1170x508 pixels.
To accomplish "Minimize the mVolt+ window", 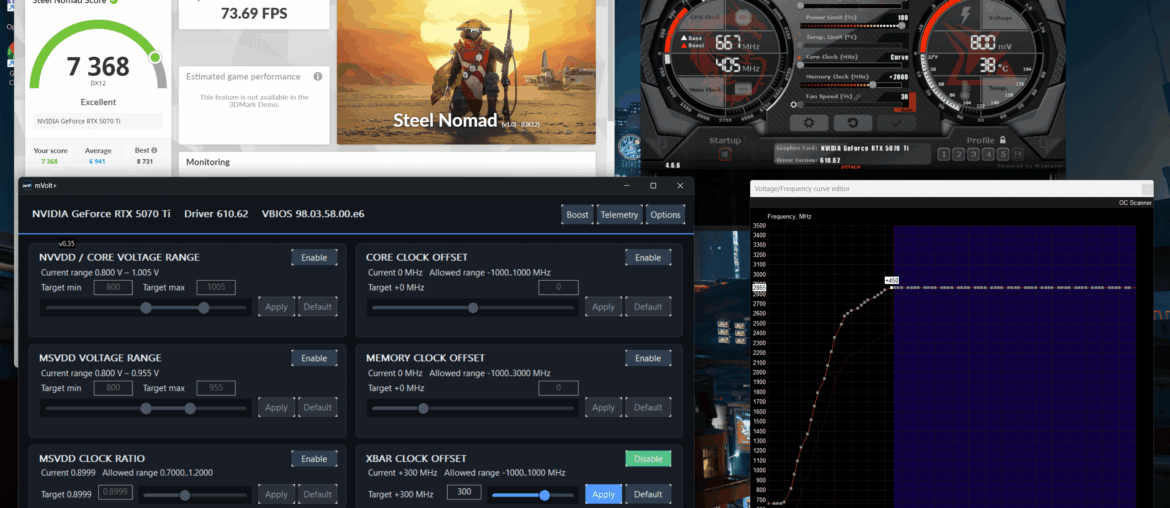I will pos(627,186).
